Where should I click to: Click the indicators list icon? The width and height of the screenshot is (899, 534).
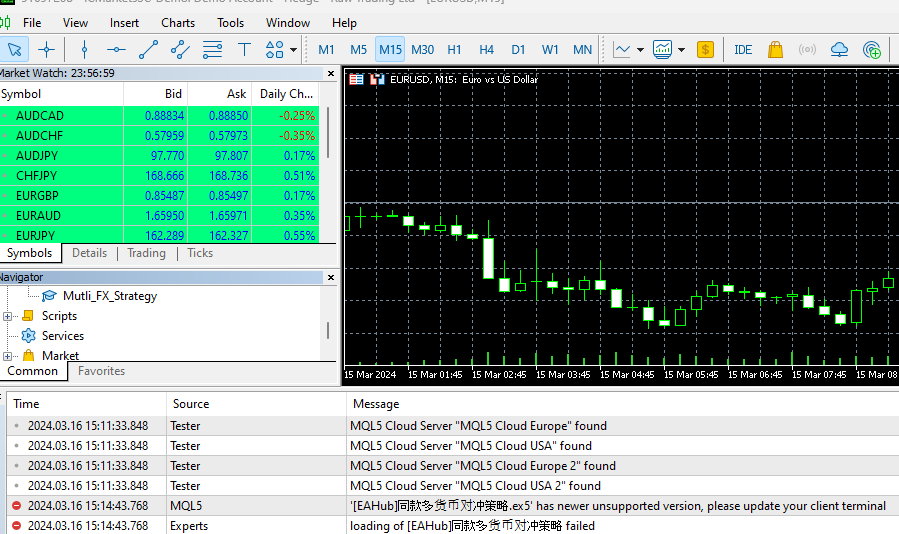pyautogui.click(x=663, y=50)
